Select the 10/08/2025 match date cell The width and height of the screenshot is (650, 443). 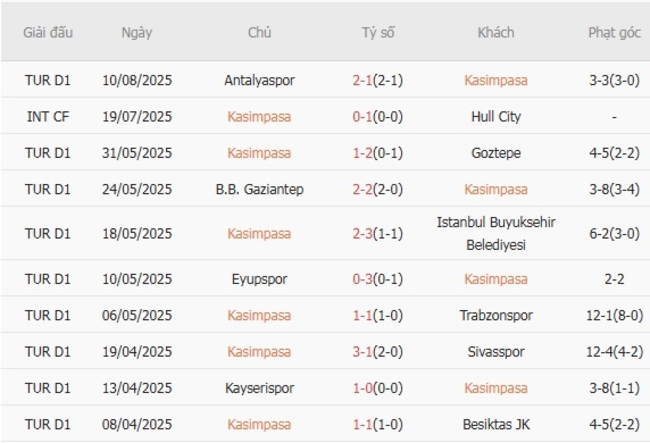pyautogui.click(x=137, y=80)
